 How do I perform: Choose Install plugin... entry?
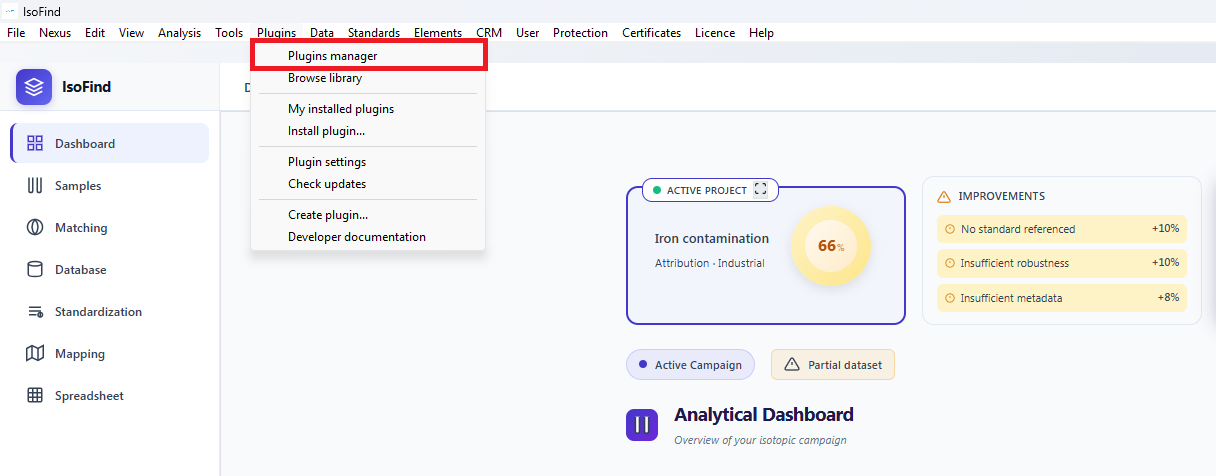368,131
